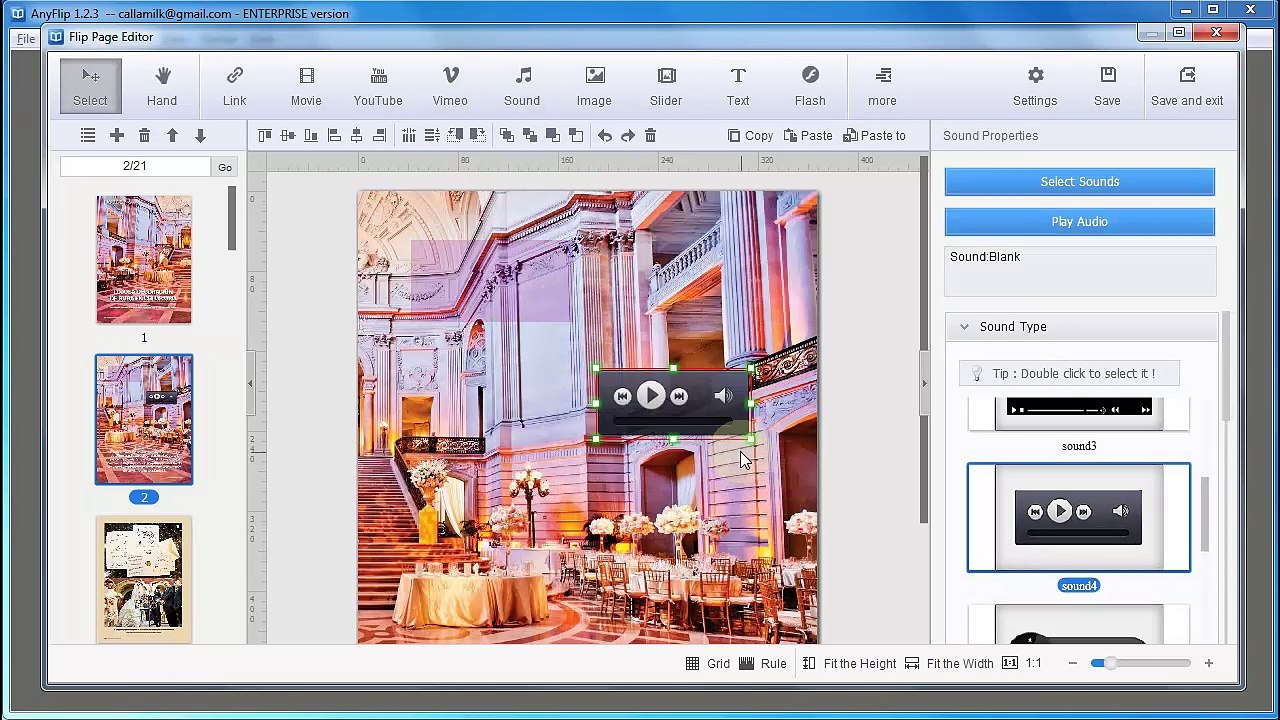
Task: Collapse the Sound Type section
Action: (964, 327)
